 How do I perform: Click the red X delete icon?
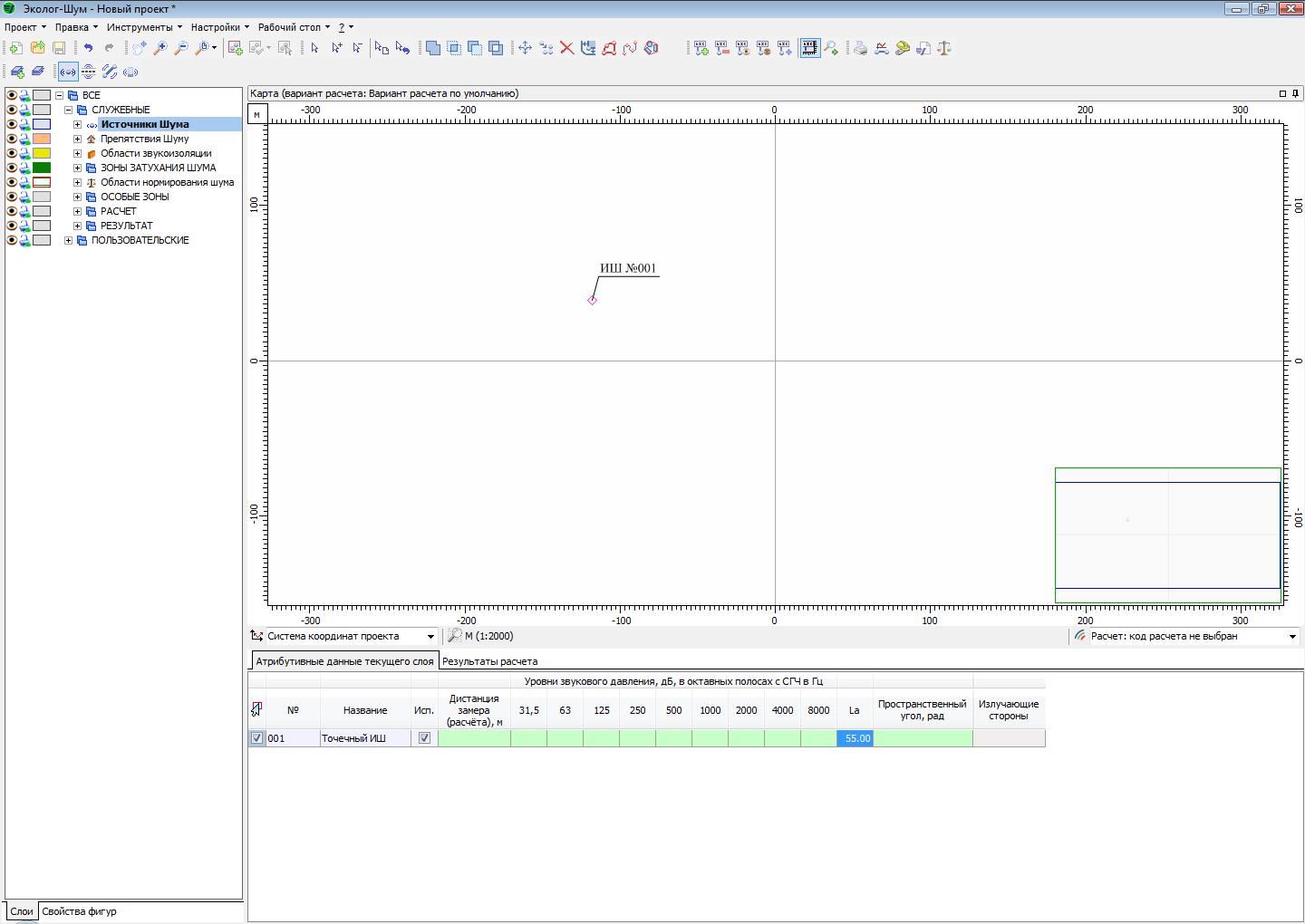(x=566, y=48)
